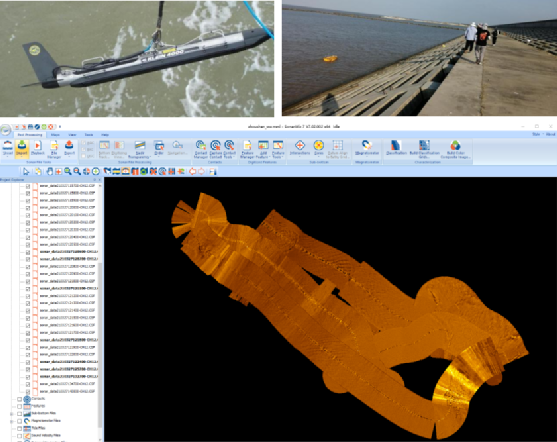This screenshot has height=442, width=557.
Task: Click the blue globe toolbar icon
Action: 86,172
